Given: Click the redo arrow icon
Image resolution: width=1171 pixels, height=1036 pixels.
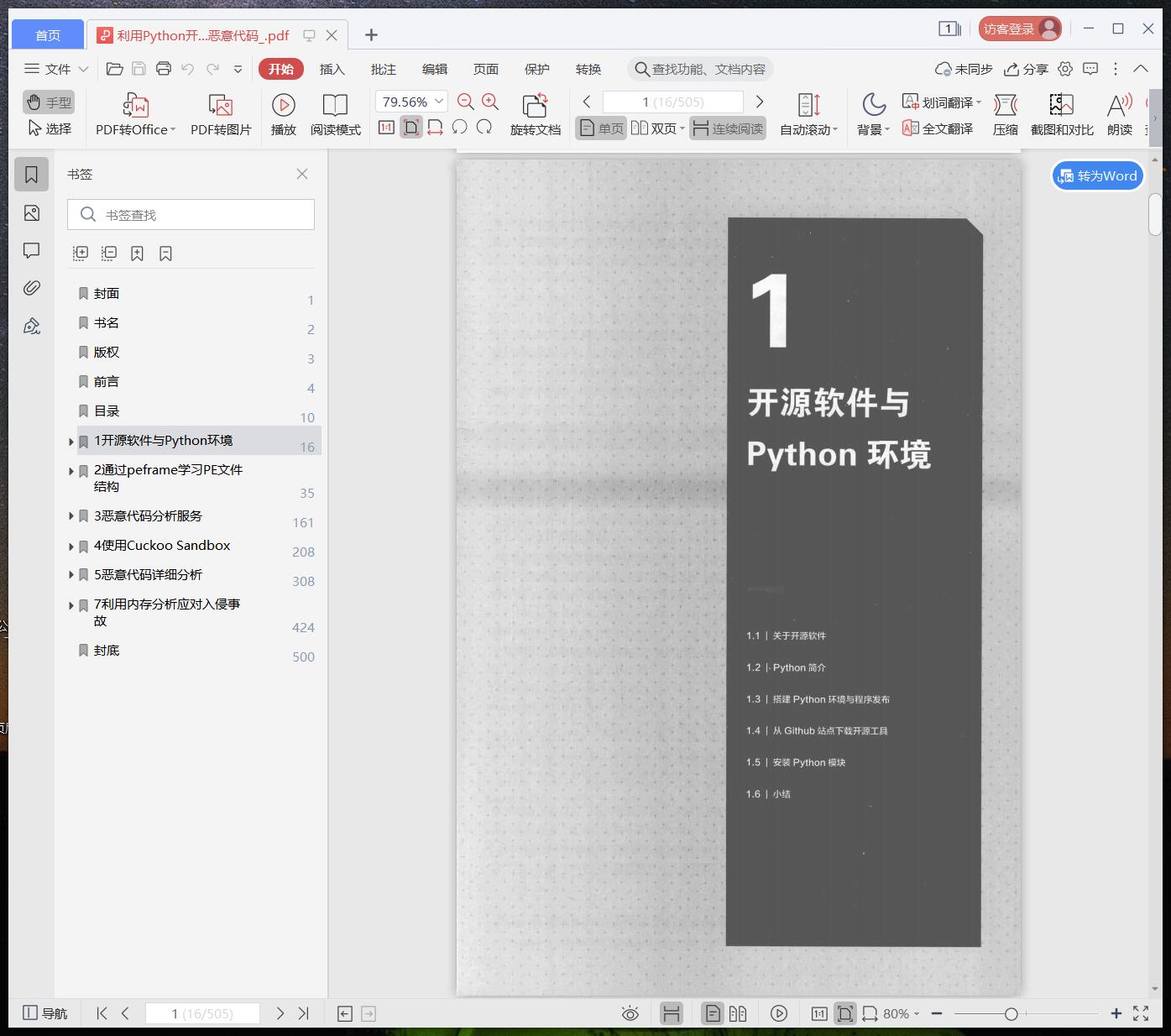Looking at the screenshot, I should pyautogui.click(x=212, y=69).
